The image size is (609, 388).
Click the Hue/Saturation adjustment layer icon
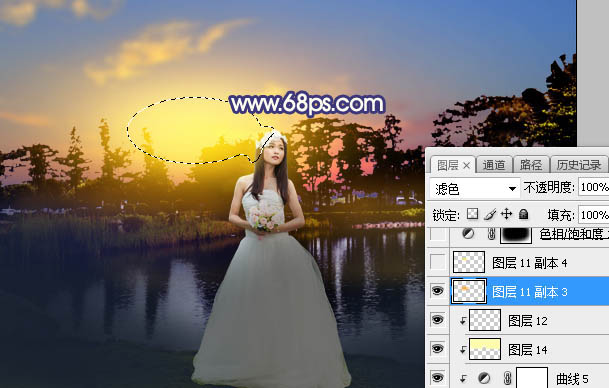[x=468, y=233]
